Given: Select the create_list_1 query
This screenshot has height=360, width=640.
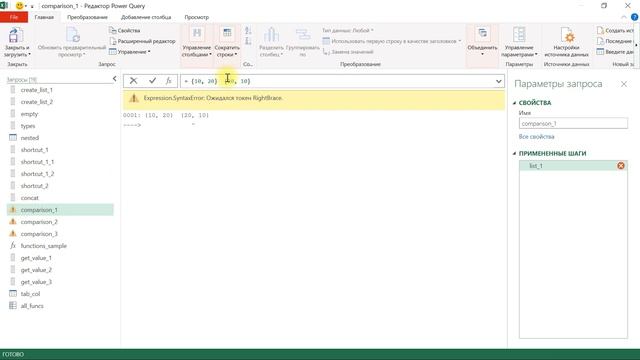Looking at the screenshot, I should tap(60, 90).
